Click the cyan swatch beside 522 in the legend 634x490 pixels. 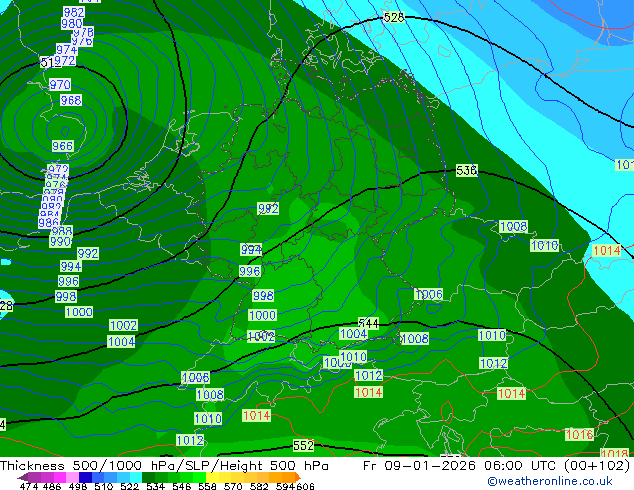point(136,477)
